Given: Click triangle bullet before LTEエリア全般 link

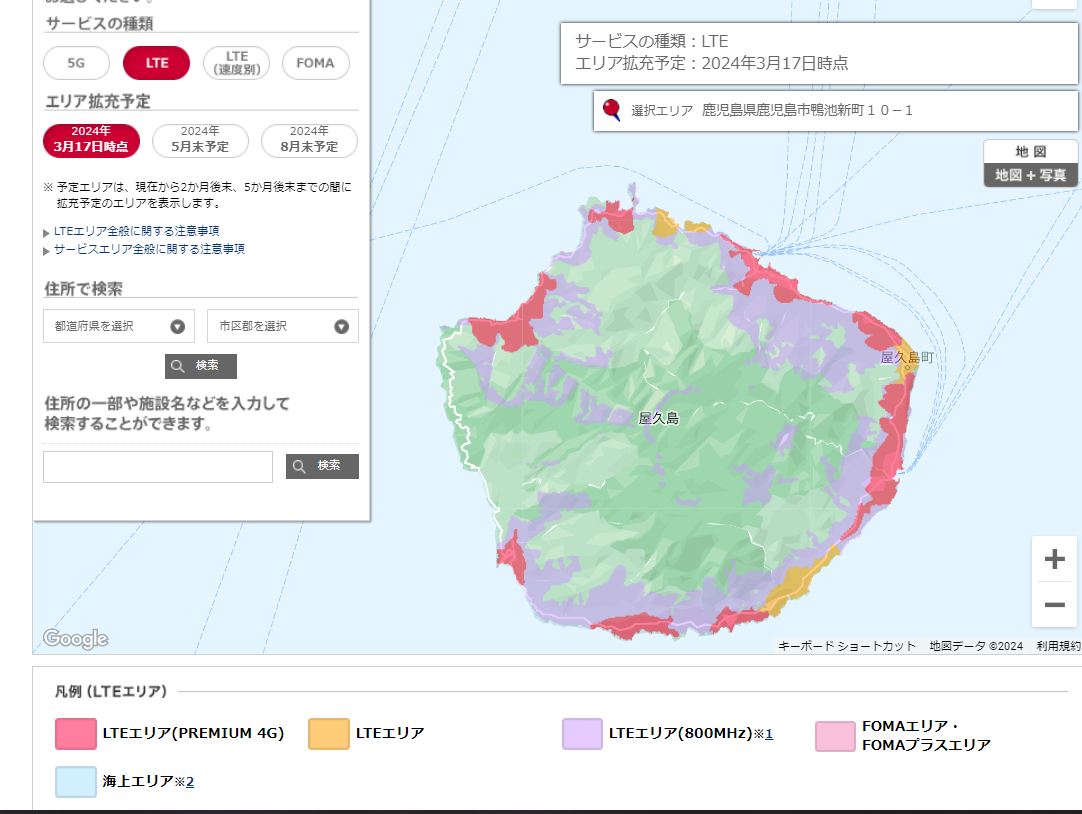Looking at the screenshot, I should coord(46,232).
